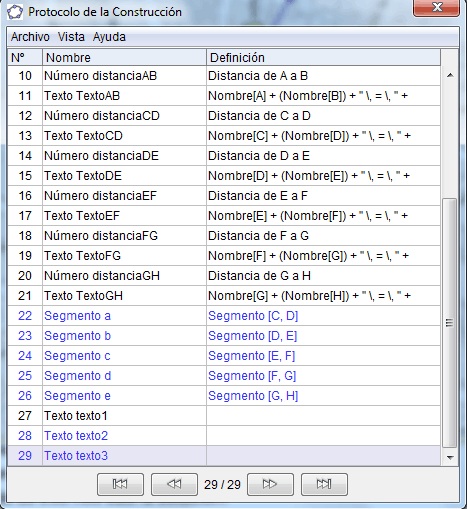Jump to last construction step
The image size is (467, 509).
(324, 484)
